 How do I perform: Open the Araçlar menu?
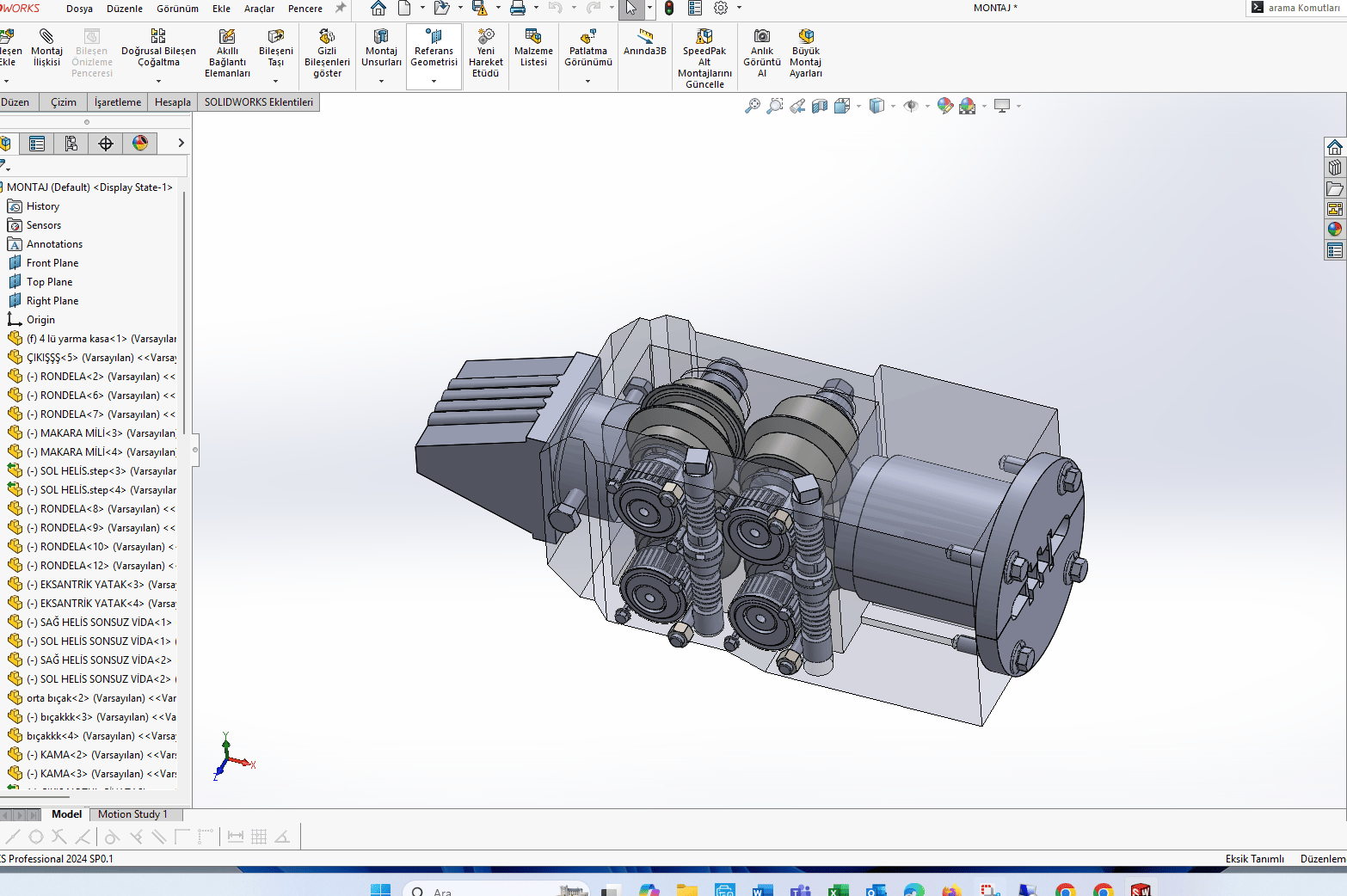[x=259, y=9]
